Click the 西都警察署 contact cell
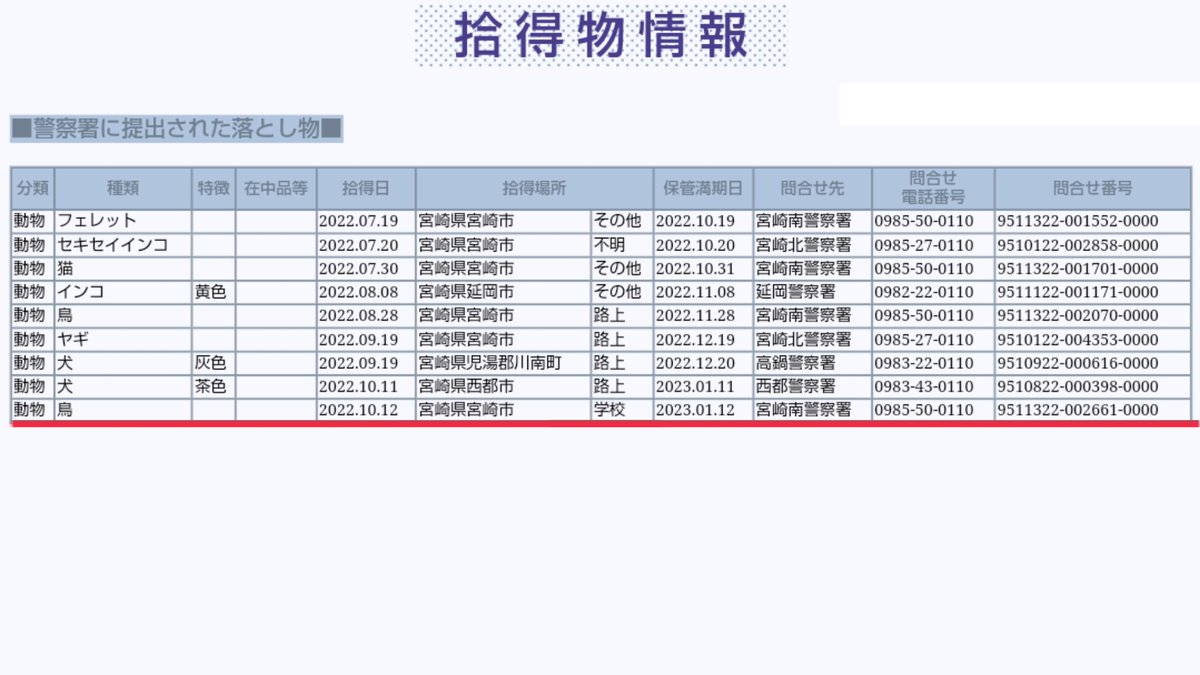 (x=812, y=386)
